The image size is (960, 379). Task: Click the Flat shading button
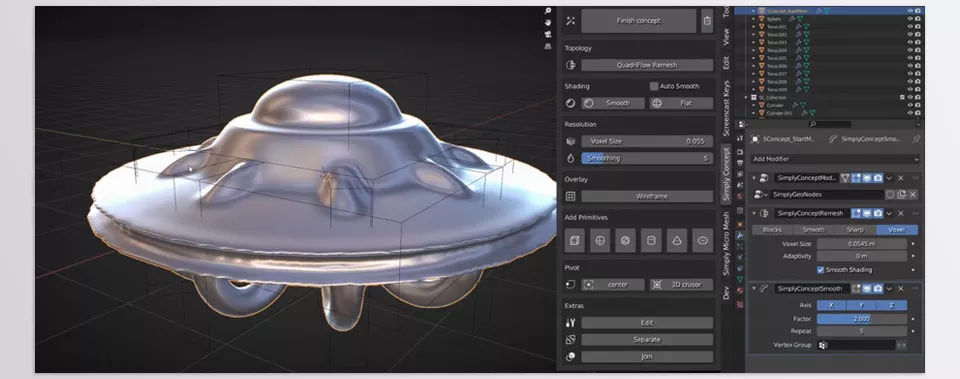(681, 103)
